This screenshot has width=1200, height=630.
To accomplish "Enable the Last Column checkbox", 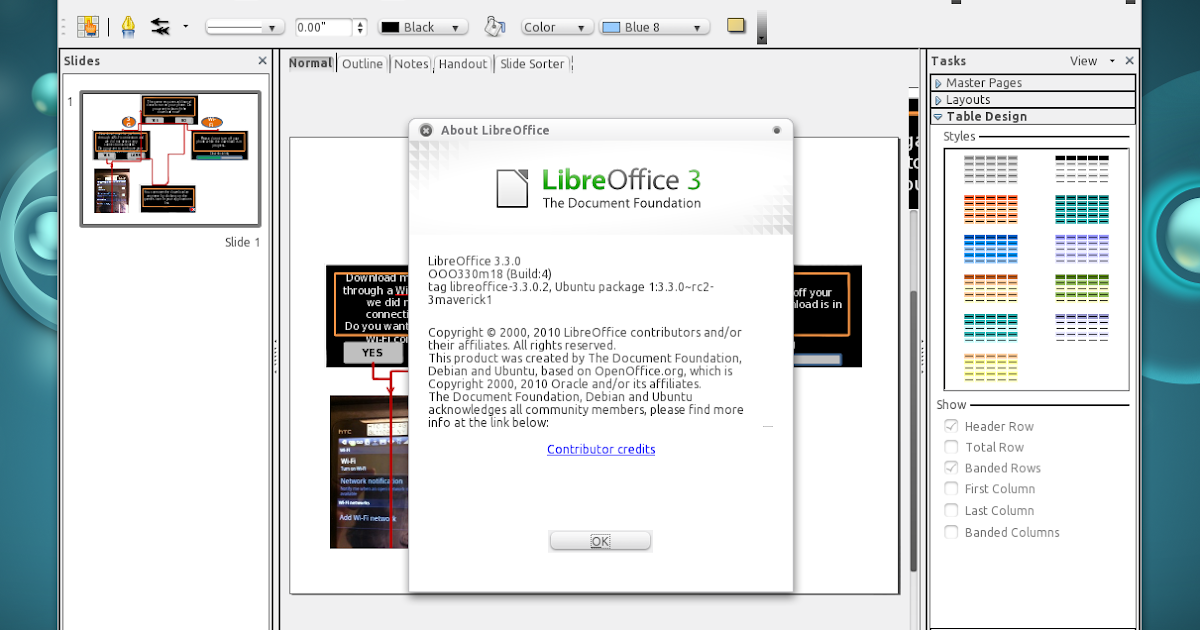I will point(951,510).
